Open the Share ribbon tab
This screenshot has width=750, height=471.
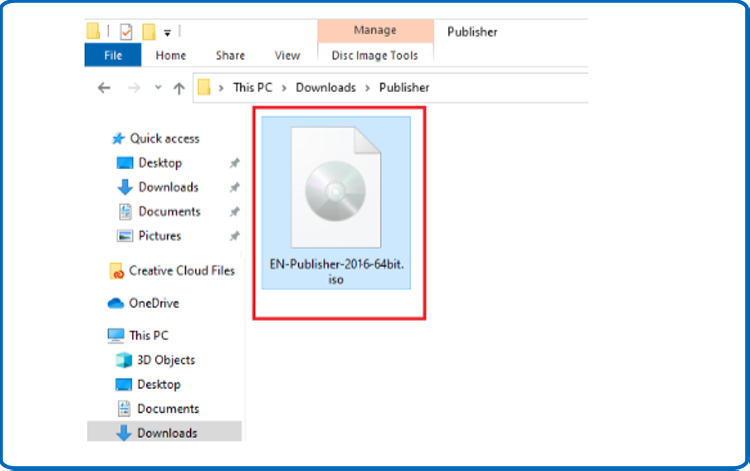pyautogui.click(x=230, y=55)
